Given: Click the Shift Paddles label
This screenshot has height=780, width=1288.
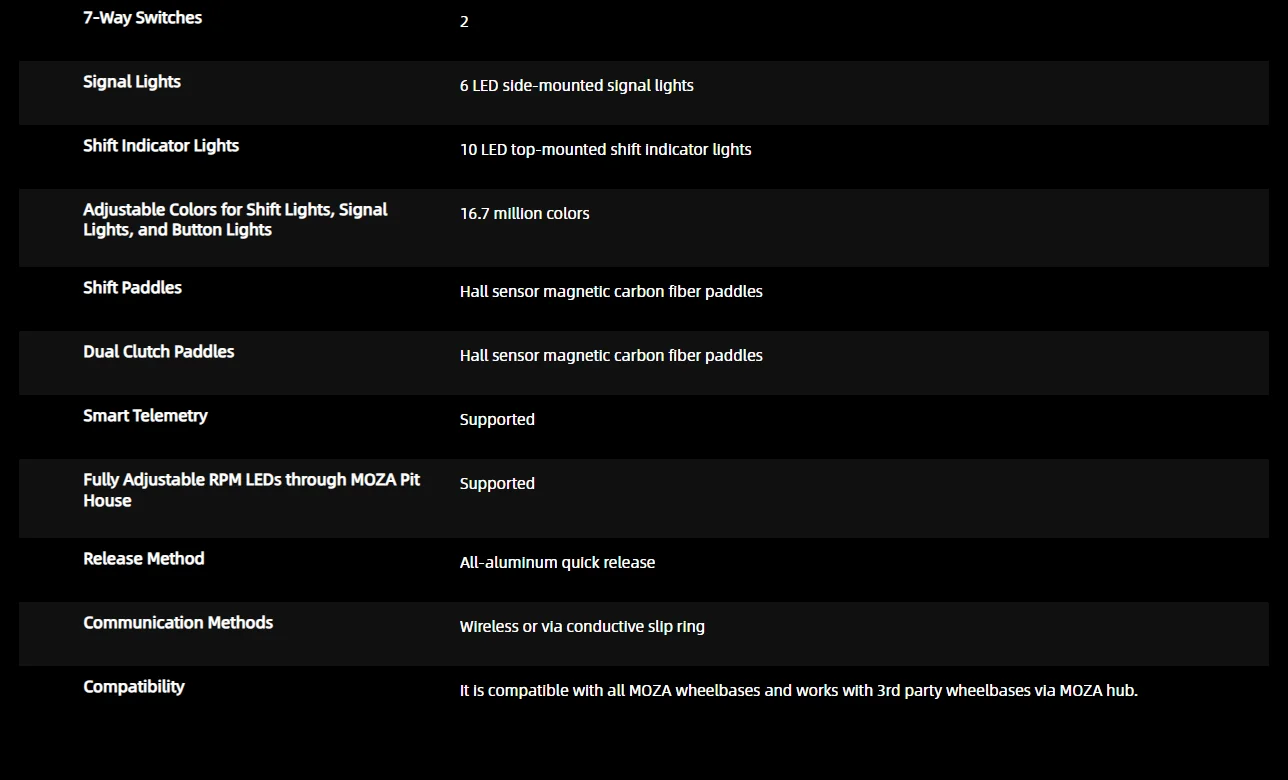Looking at the screenshot, I should pos(132,288).
